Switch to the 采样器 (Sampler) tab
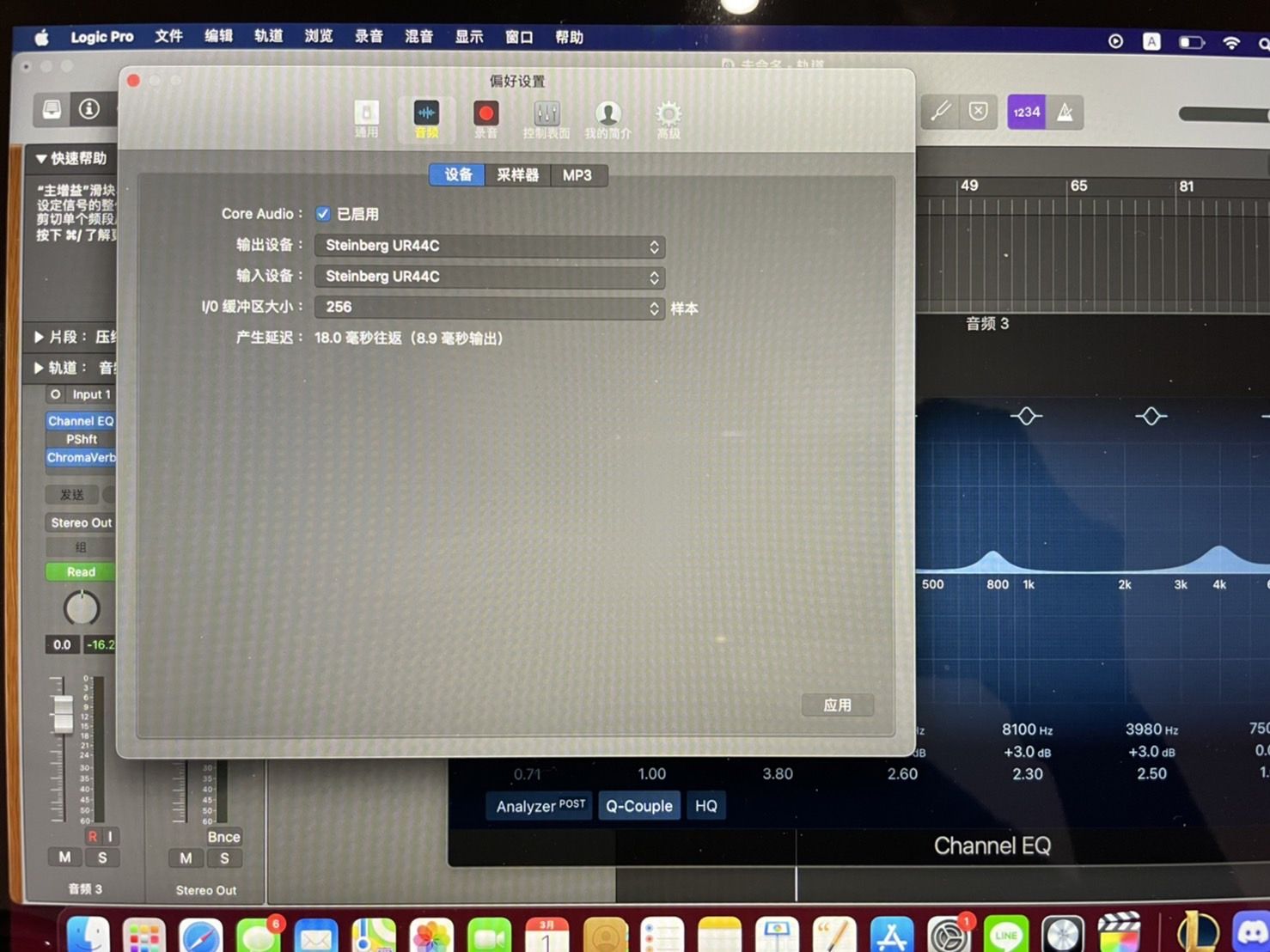 point(517,175)
